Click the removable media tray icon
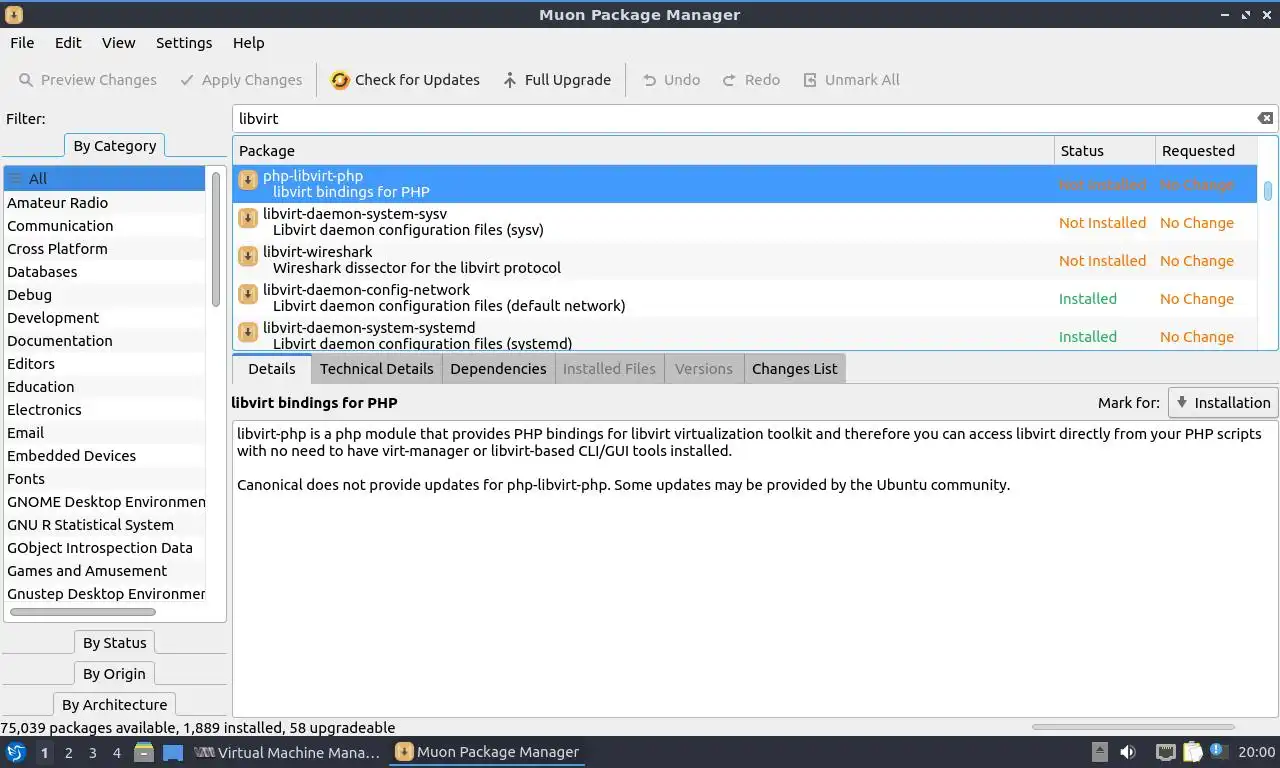Image resolution: width=1280 pixels, height=768 pixels. coord(1099,752)
